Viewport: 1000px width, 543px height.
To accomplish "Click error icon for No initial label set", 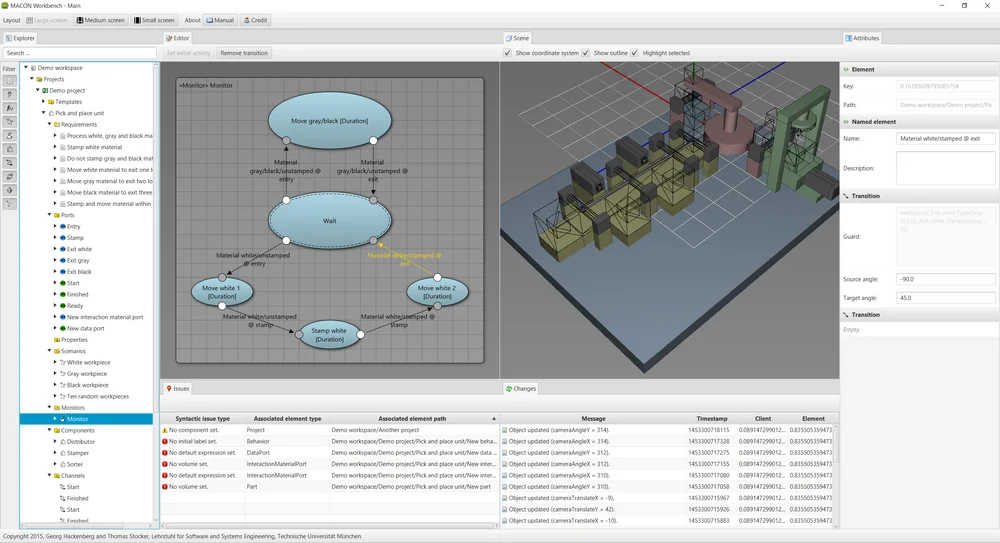I will pyautogui.click(x=165, y=442).
